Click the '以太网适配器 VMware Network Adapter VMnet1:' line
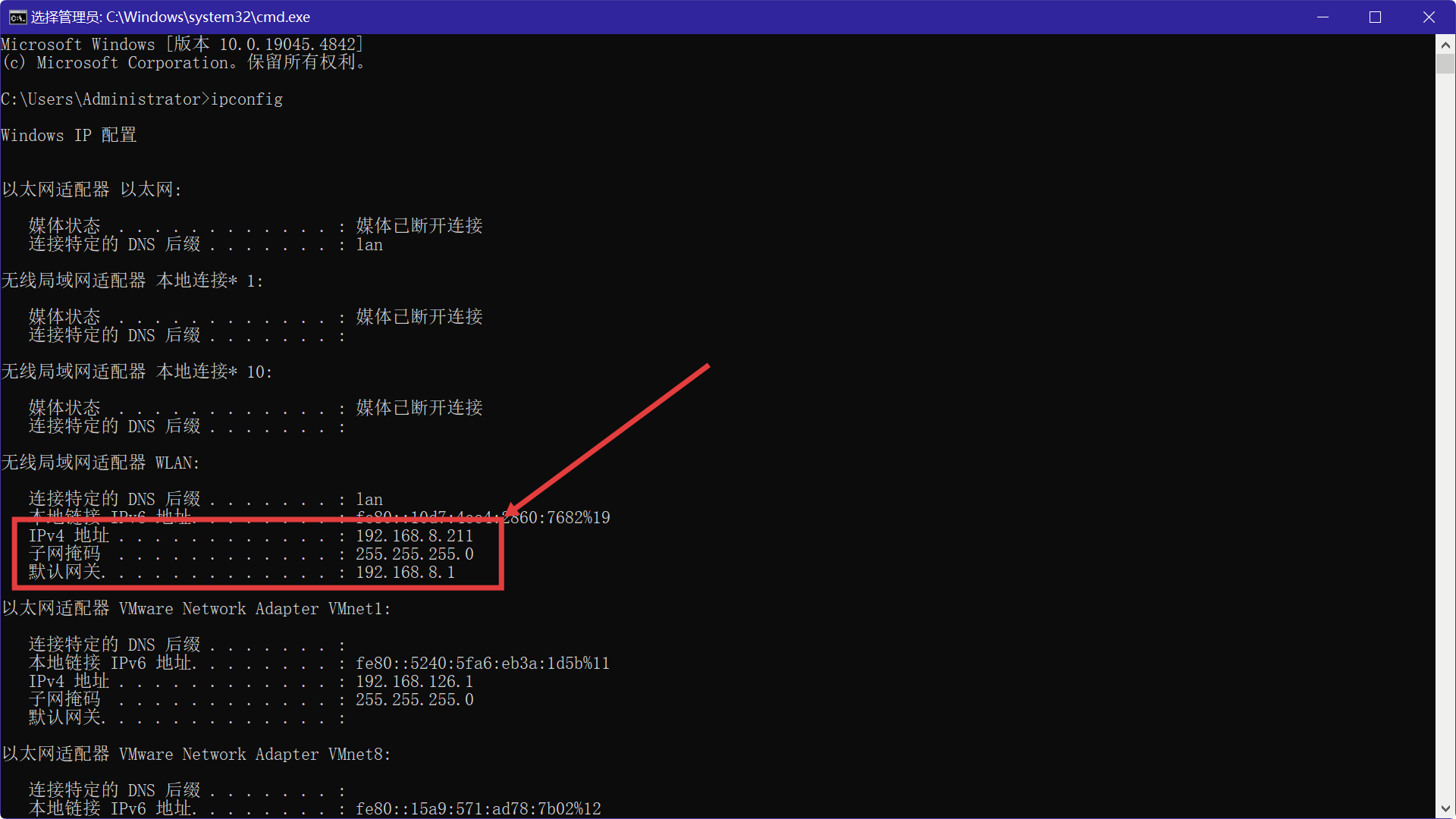Image resolution: width=1456 pixels, height=819 pixels. coord(196,609)
